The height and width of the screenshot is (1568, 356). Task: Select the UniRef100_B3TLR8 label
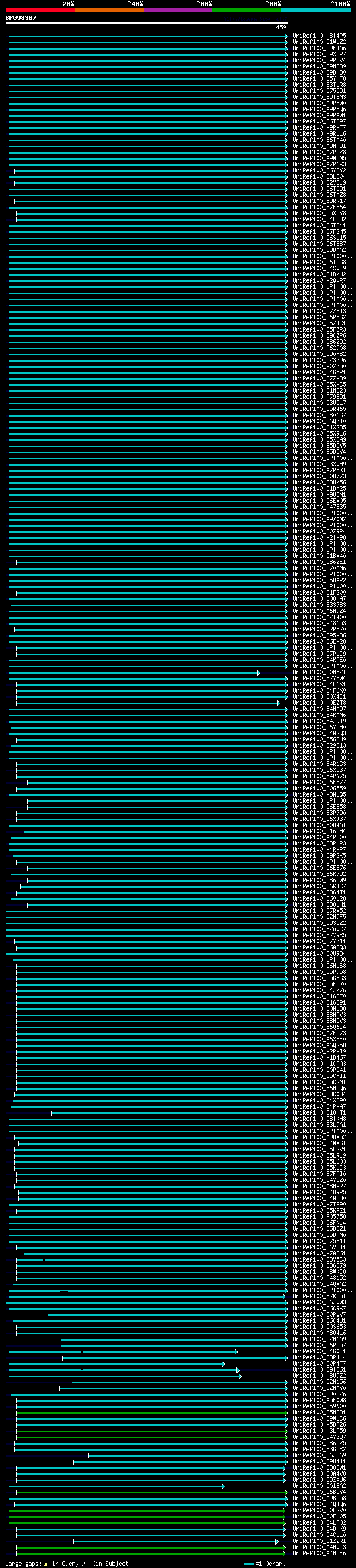(319, 85)
